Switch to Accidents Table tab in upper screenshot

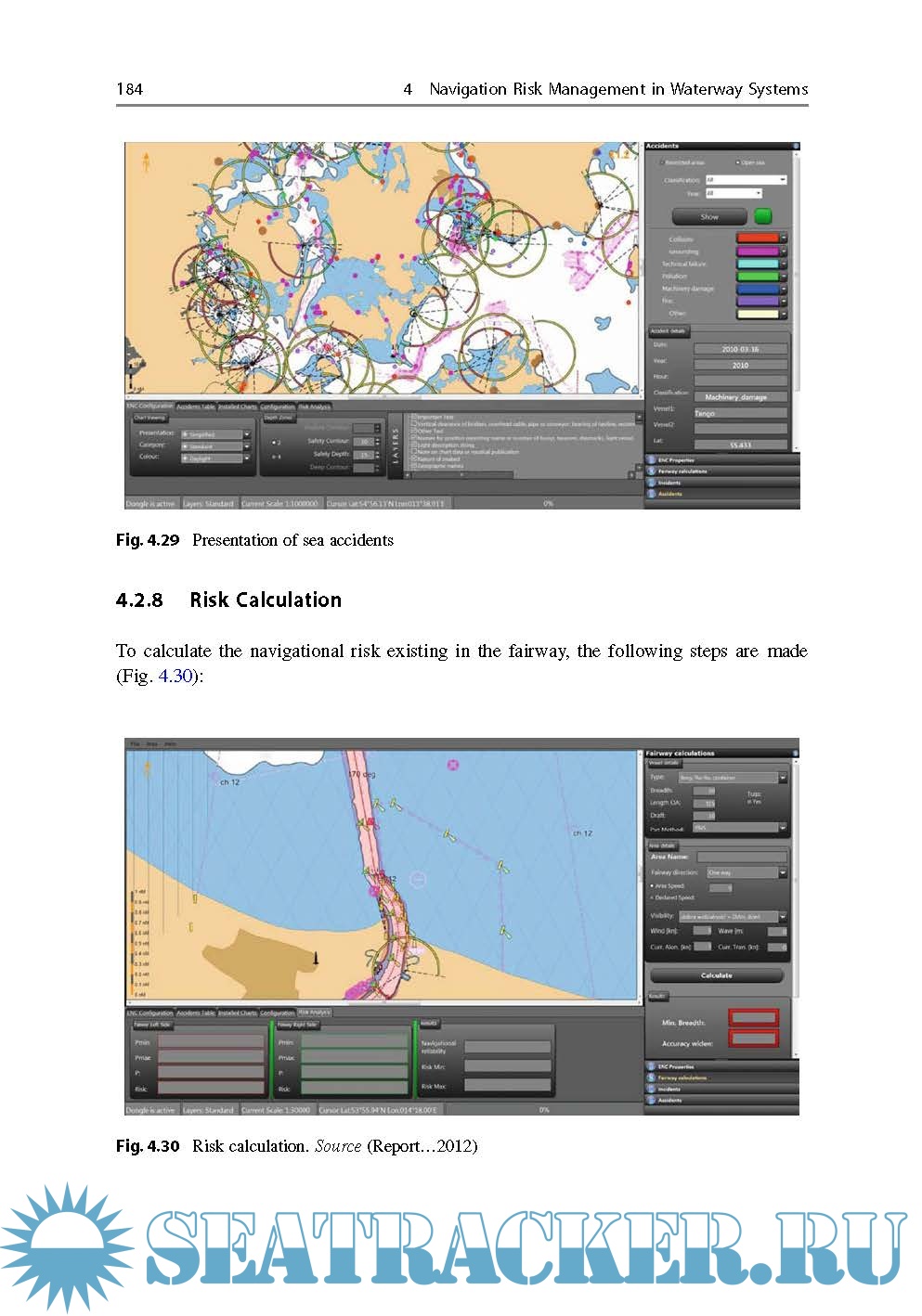195,406
